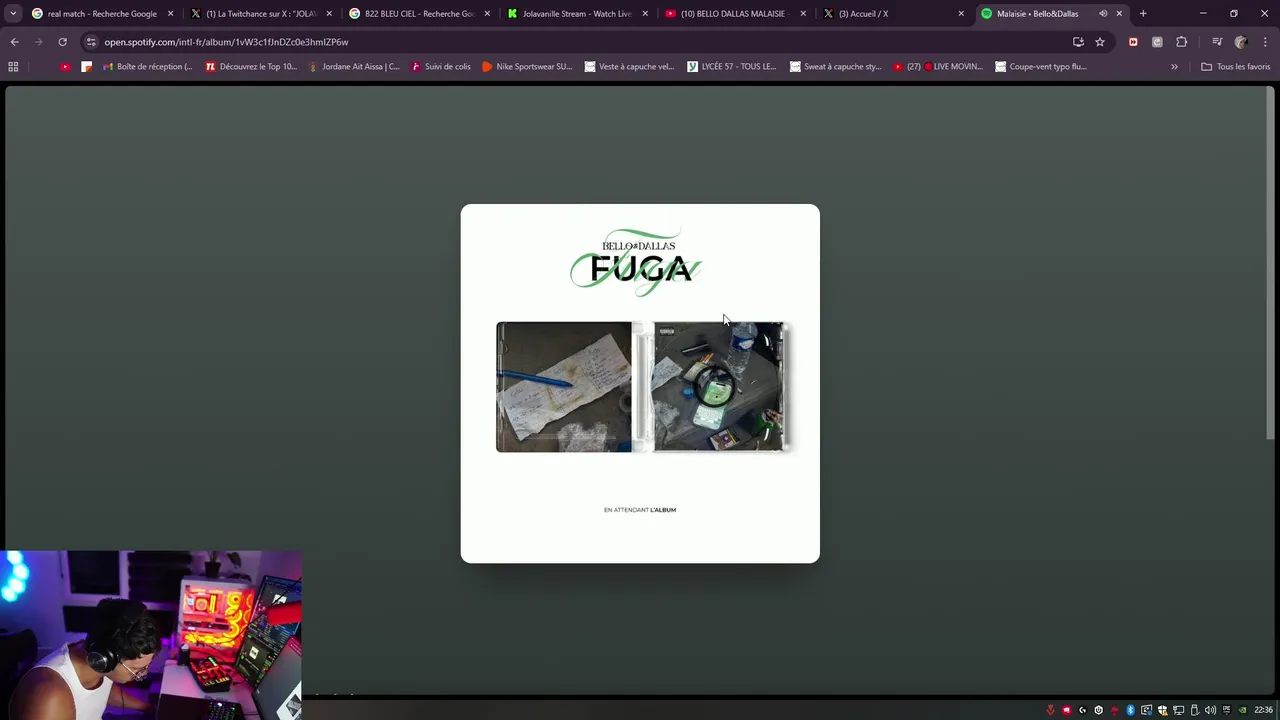The height and width of the screenshot is (720, 1280).
Task: View site information icon in address bar
Action: pos(91,42)
